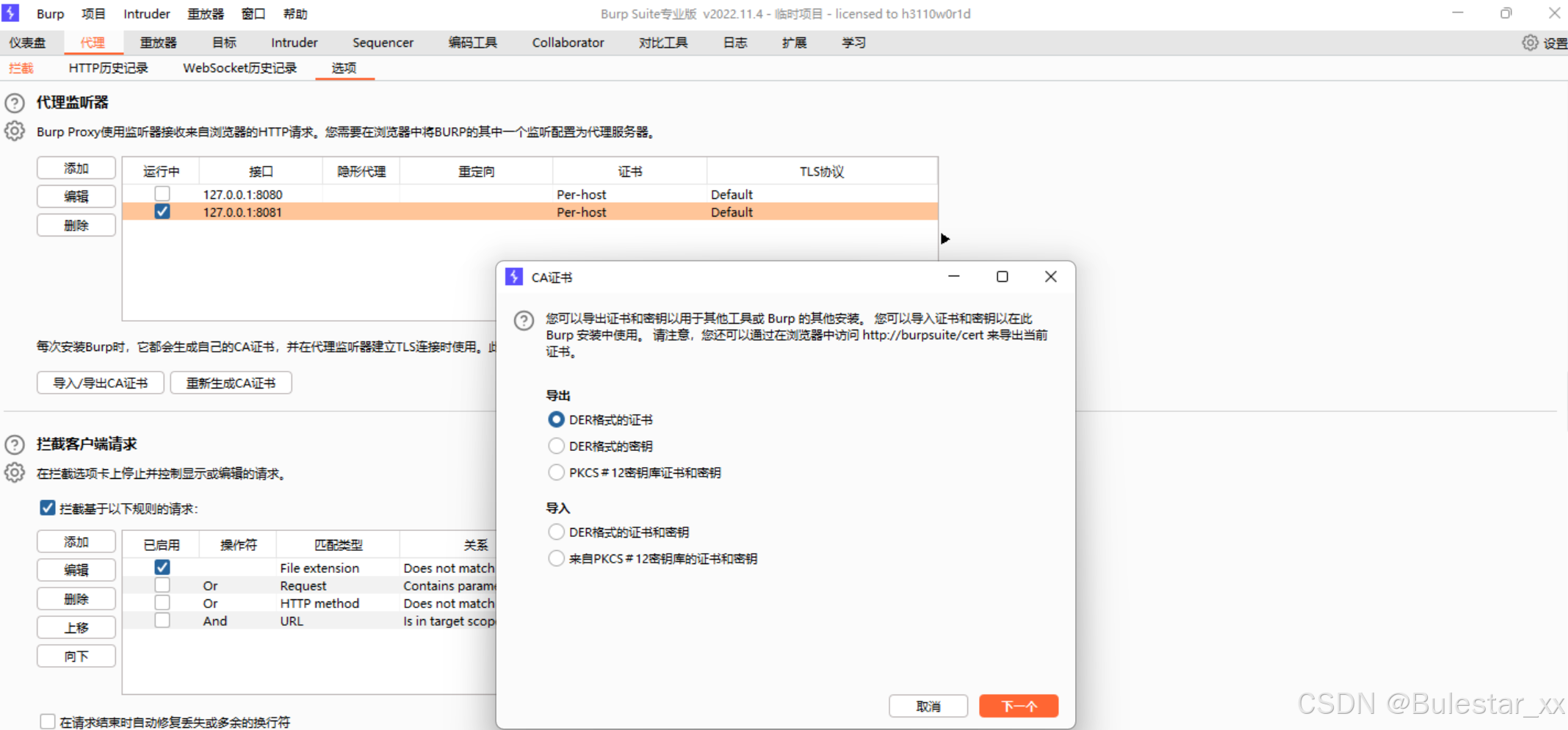1568x730 pixels.
Task: Click the Burp icon in the CA证书 dialog title
Action: pyautogui.click(x=514, y=277)
